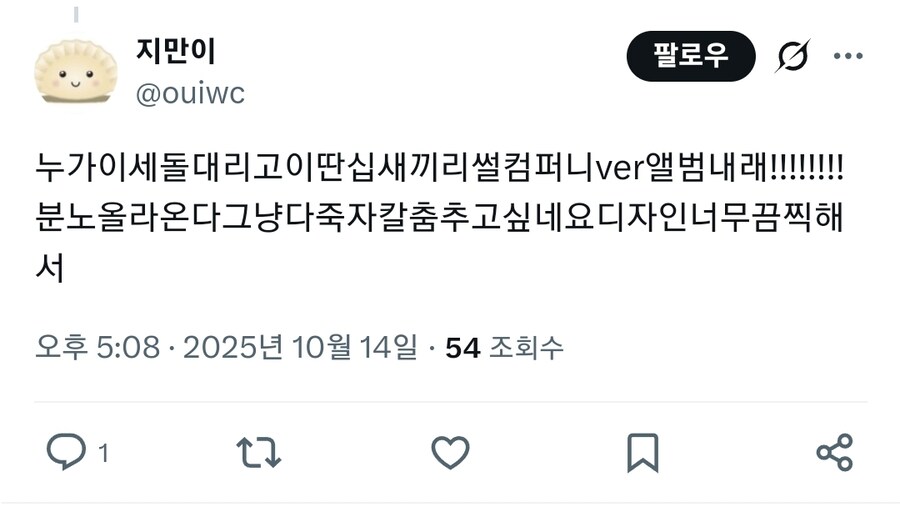
Task: Click the tweet line starting with 분노올라온다
Action: click(439, 217)
